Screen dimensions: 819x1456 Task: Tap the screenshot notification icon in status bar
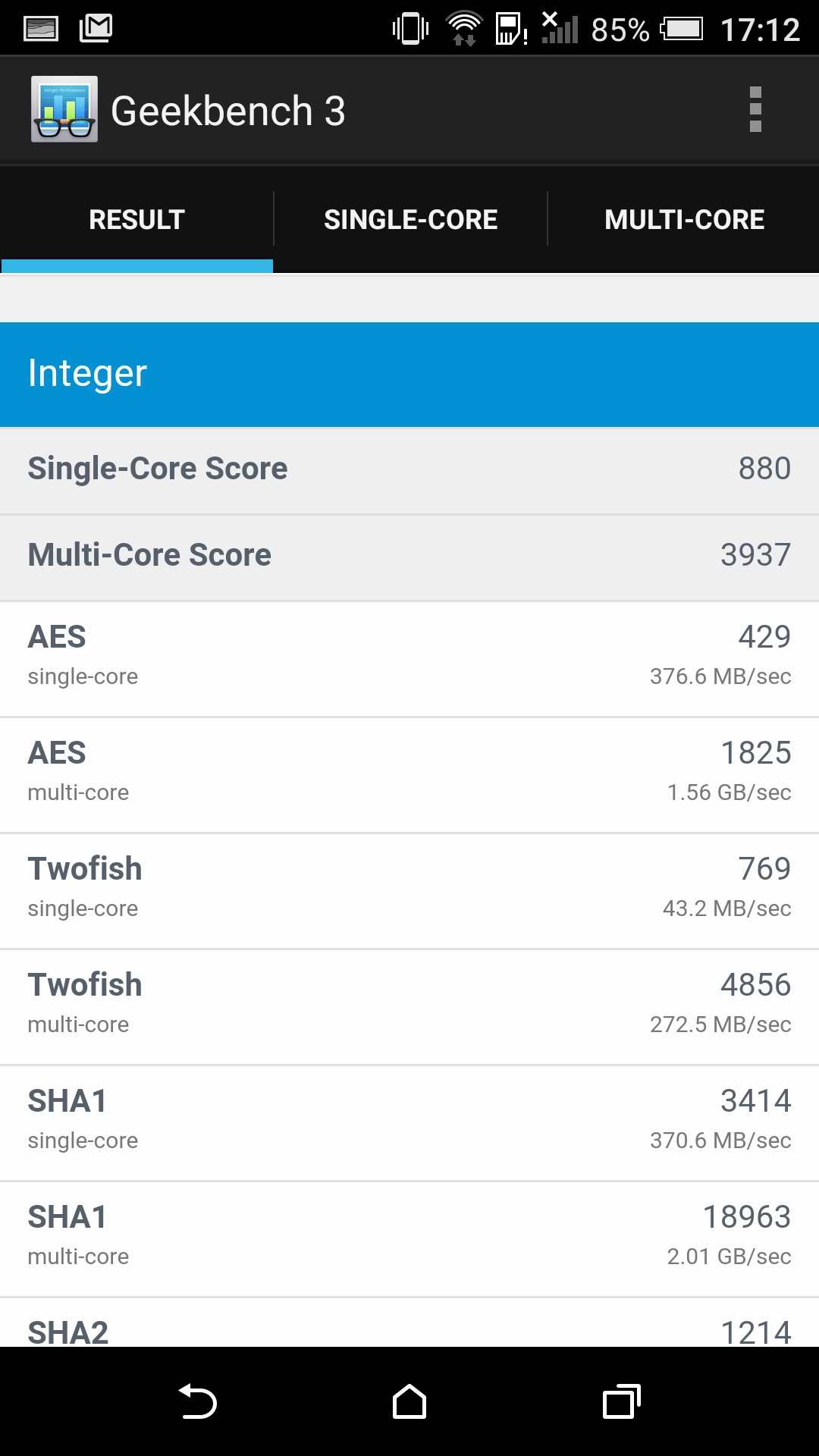41,29
